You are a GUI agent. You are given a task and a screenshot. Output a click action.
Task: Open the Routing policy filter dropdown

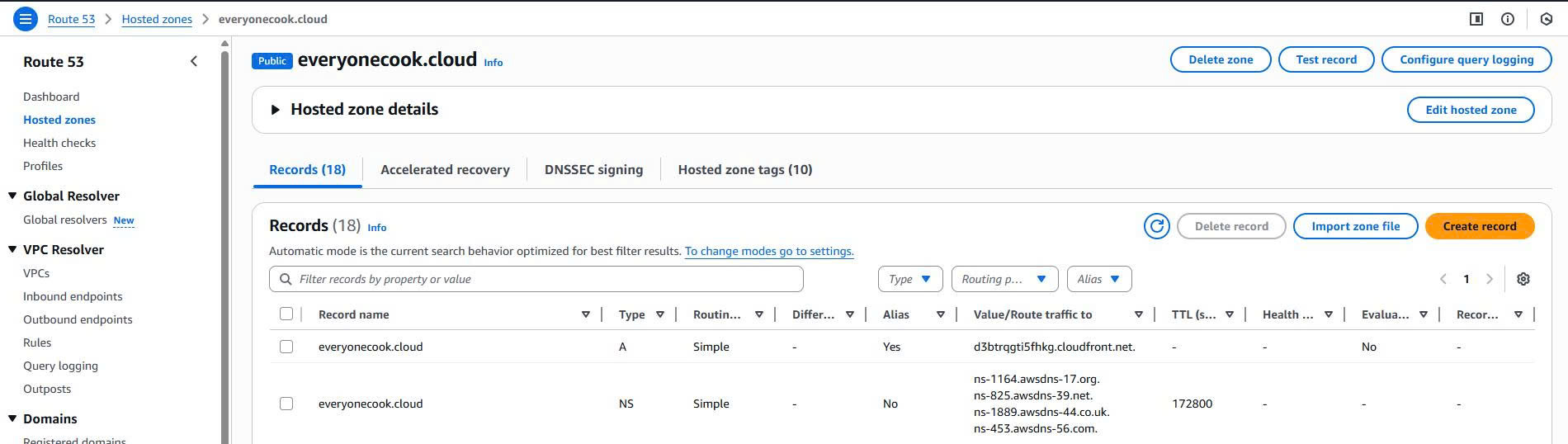coord(1004,279)
